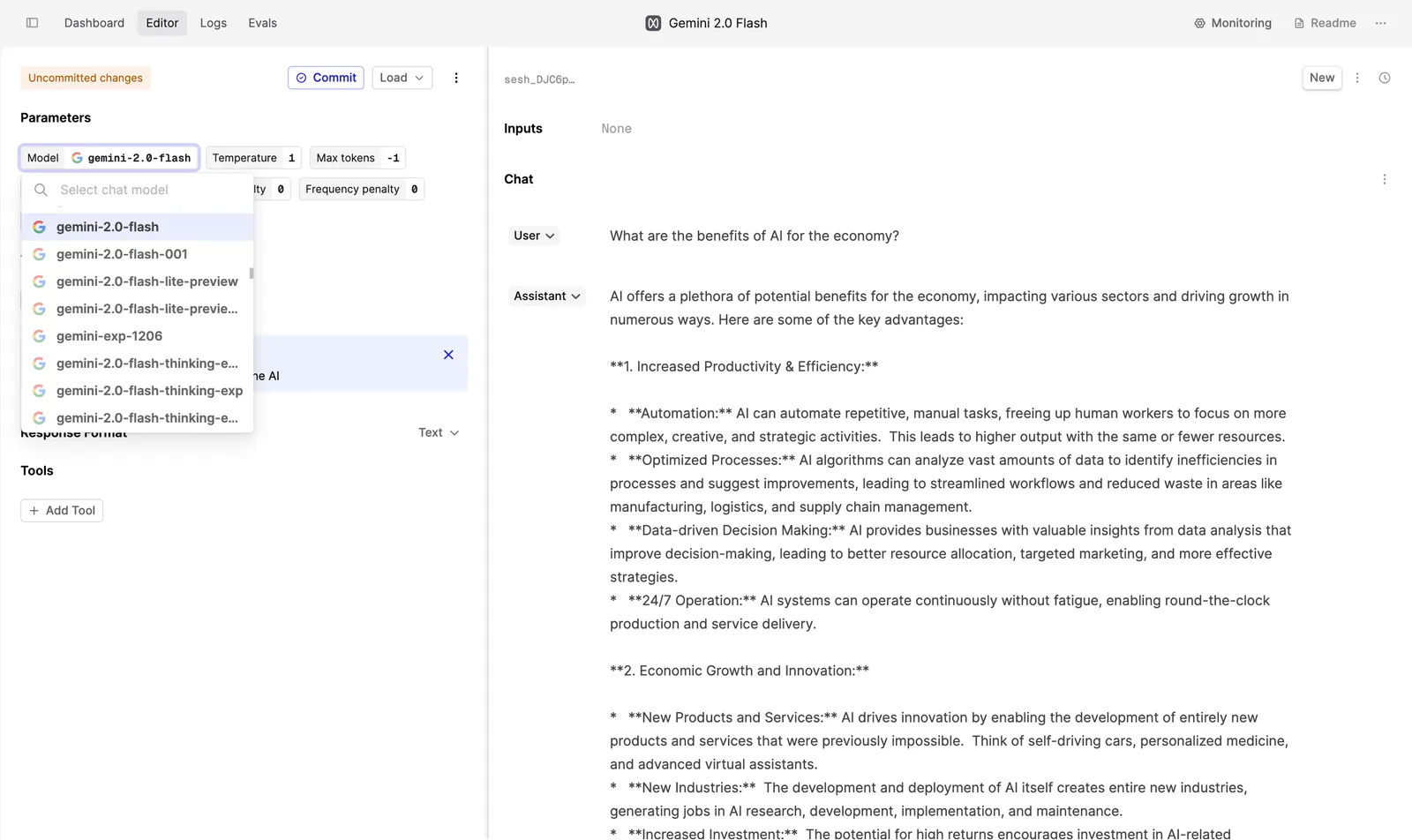1412x840 pixels.
Task: Select gemini-2.0-flash-001 model
Action: click(138, 254)
